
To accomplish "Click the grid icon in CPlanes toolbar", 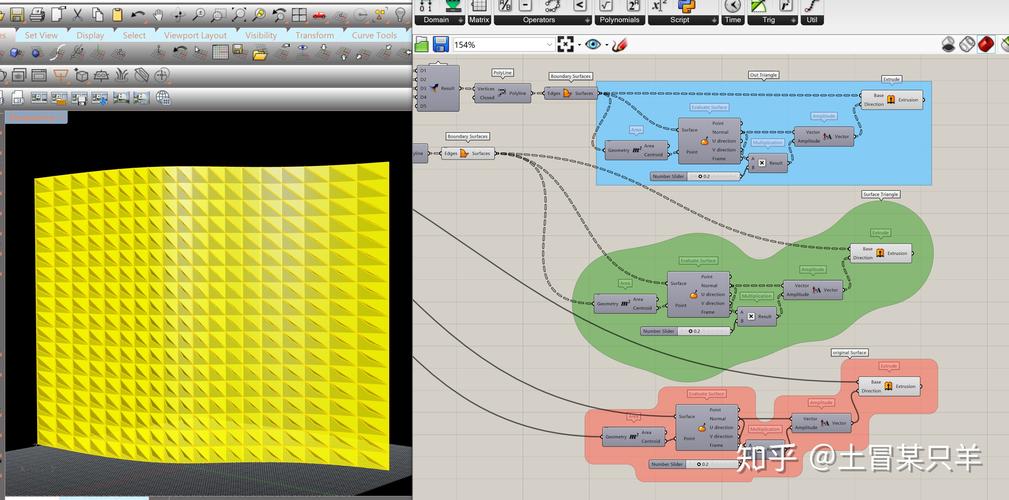I will tap(221, 52).
